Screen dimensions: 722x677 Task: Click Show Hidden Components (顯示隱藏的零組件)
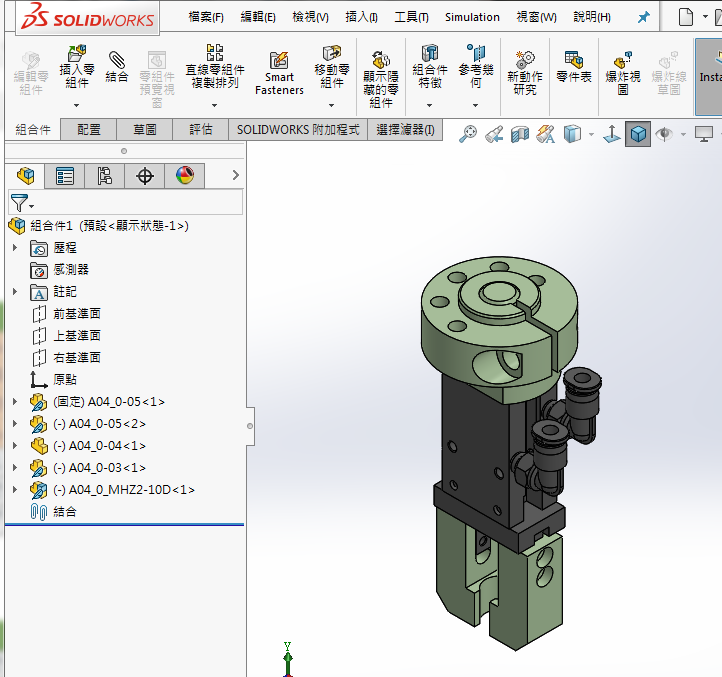pyautogui.click(x=381, y=79)
